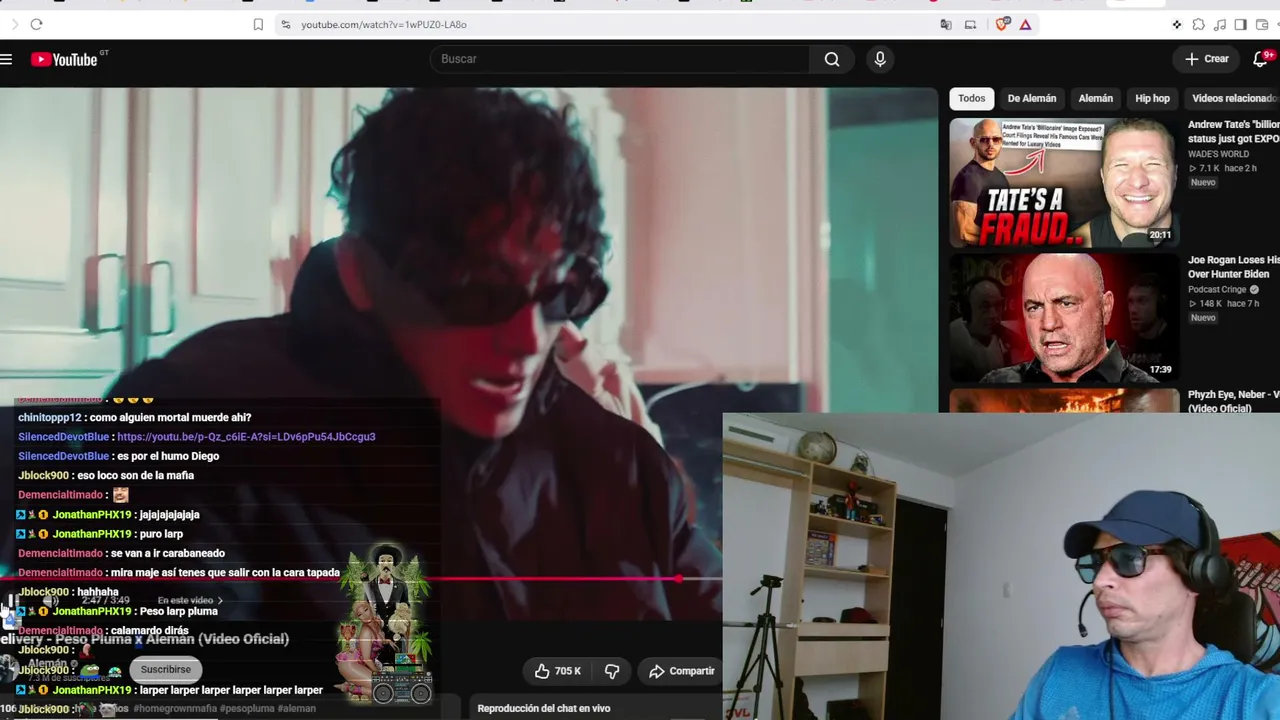The height and width of the screenshot is (720, 1280).
Task: Click the 20:11 duration badge on Tate video
Action: pos(1160,235)
